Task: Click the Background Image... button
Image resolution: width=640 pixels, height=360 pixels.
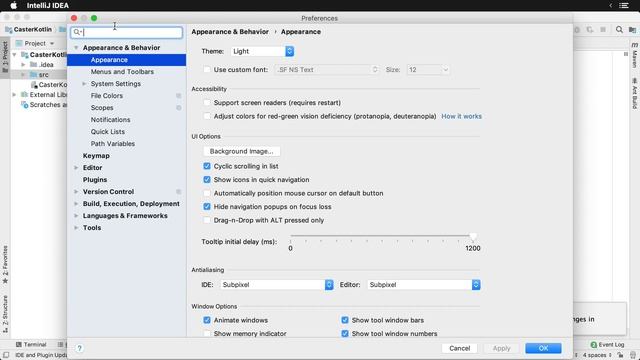Action: click(x=242, y=151)
